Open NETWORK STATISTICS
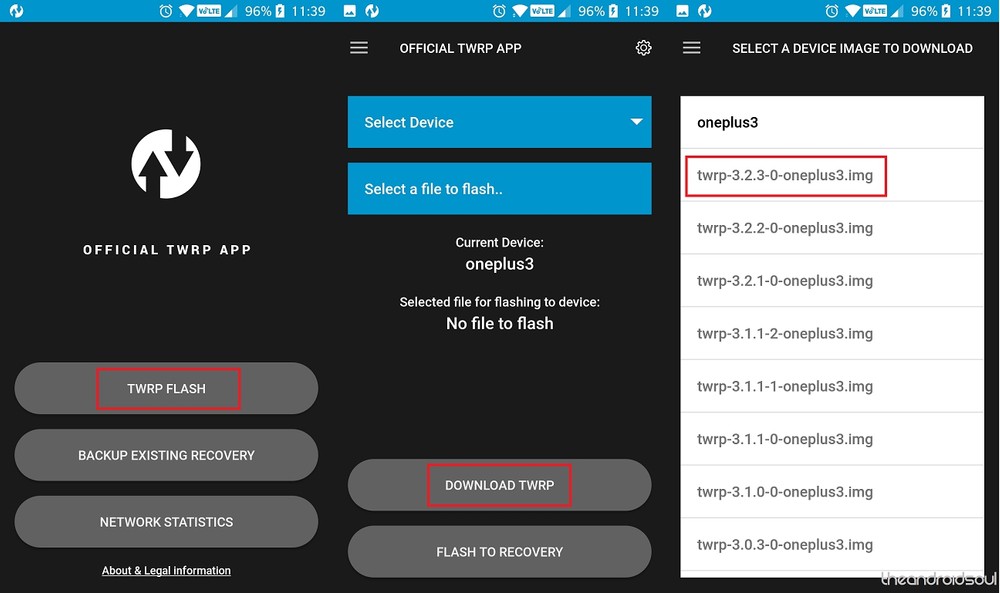Viewport: 1000px width, 593px height. (x=166, y=522)
